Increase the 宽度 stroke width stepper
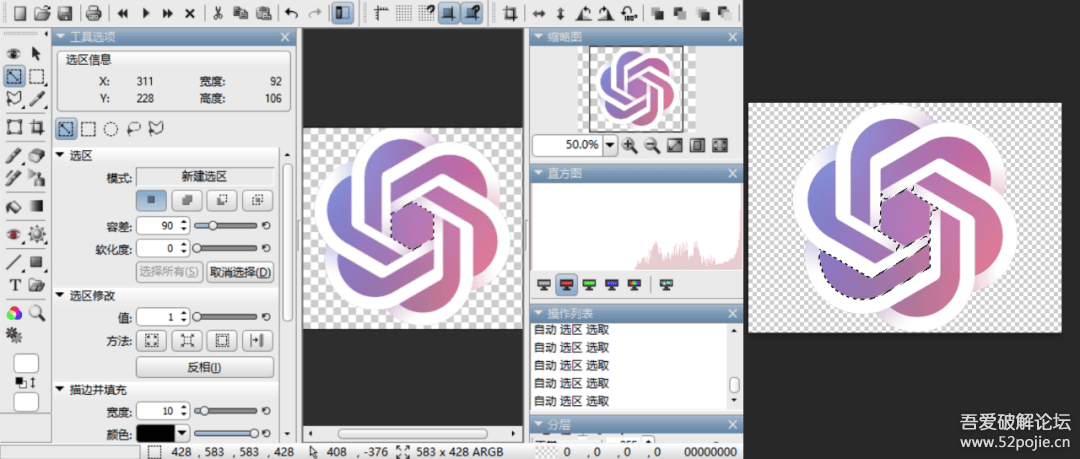 (x=184, y=407)
